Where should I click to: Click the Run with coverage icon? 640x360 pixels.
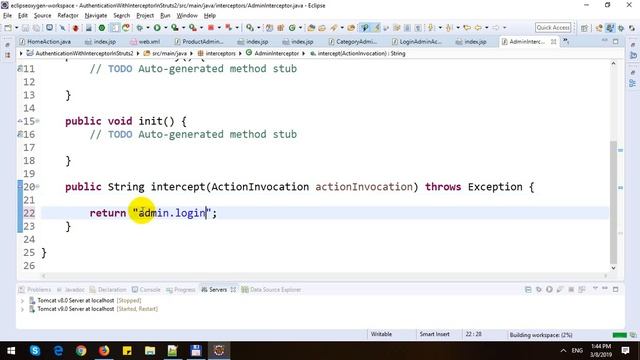pos(175,28)
